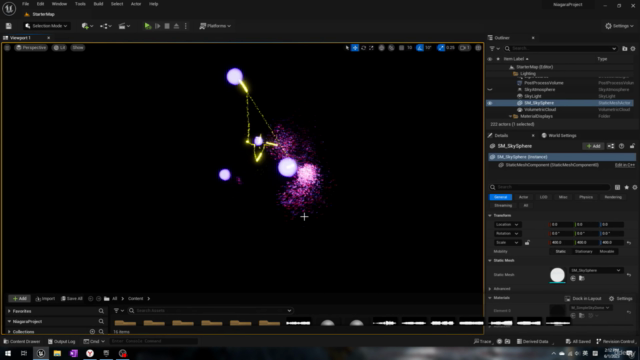Click the Details favorites star icon
Image resolution: width=640 pixels, height=360 pixels.
coord(627,187)
